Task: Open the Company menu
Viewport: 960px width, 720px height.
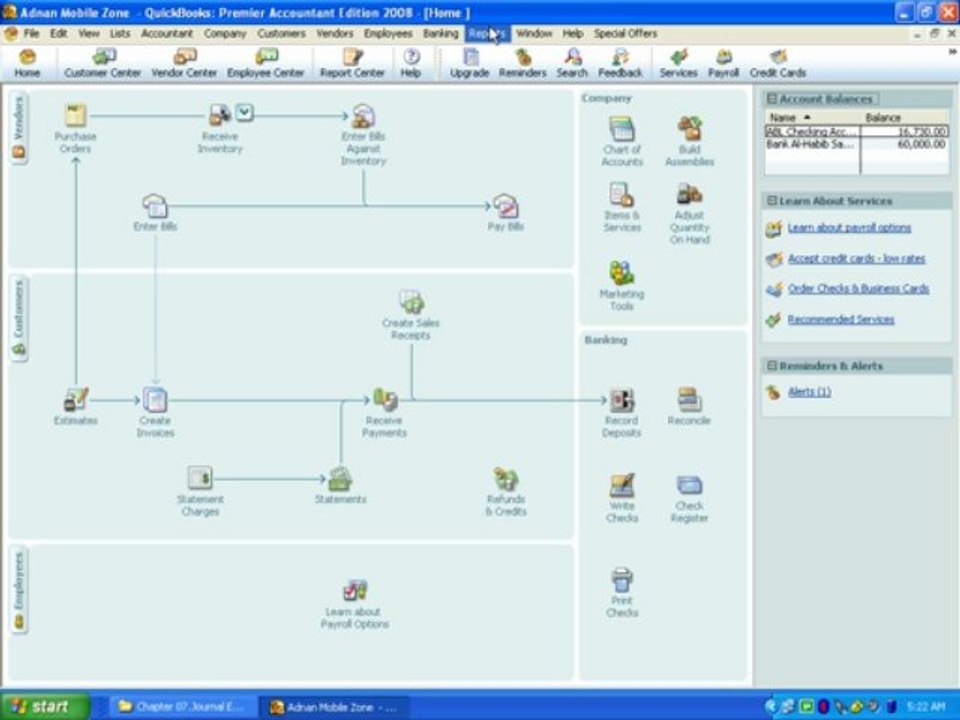Action: click(x=225, y=34)
